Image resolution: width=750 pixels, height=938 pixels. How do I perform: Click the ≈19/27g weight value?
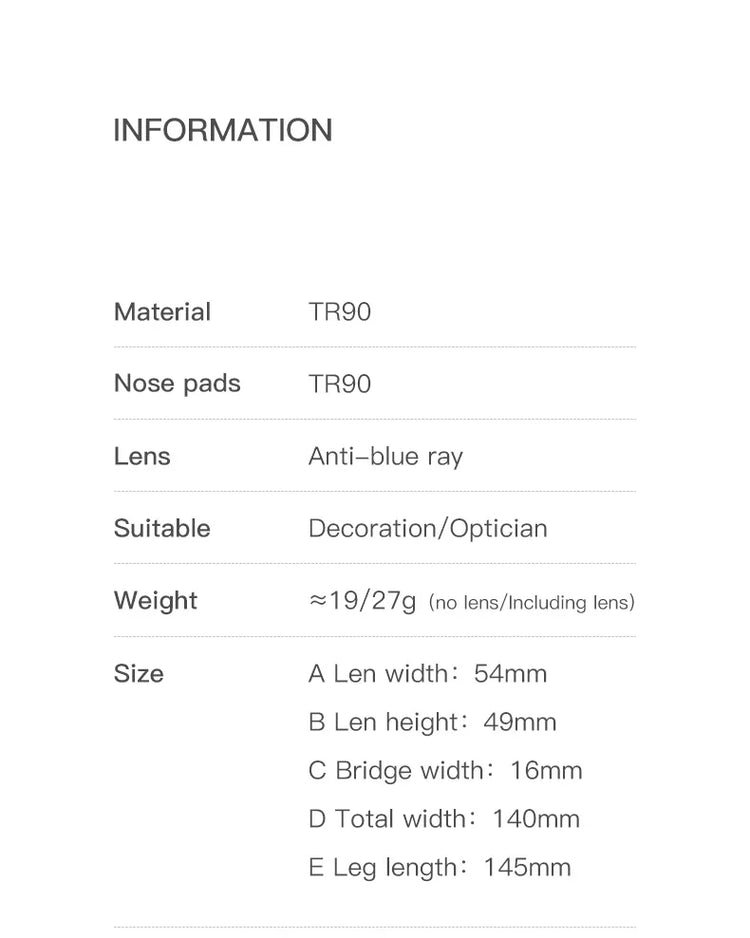click(x=362, y=601)
